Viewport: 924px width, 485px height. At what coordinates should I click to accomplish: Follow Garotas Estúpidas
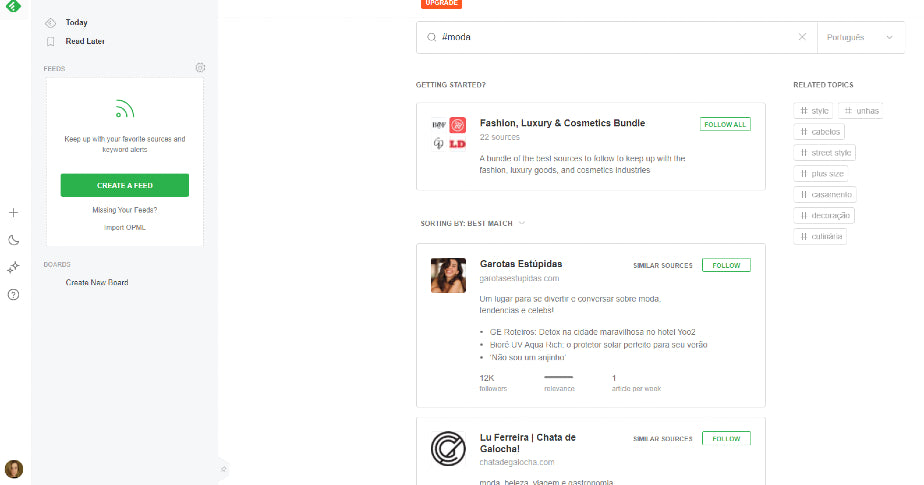[x=726, y=265]
